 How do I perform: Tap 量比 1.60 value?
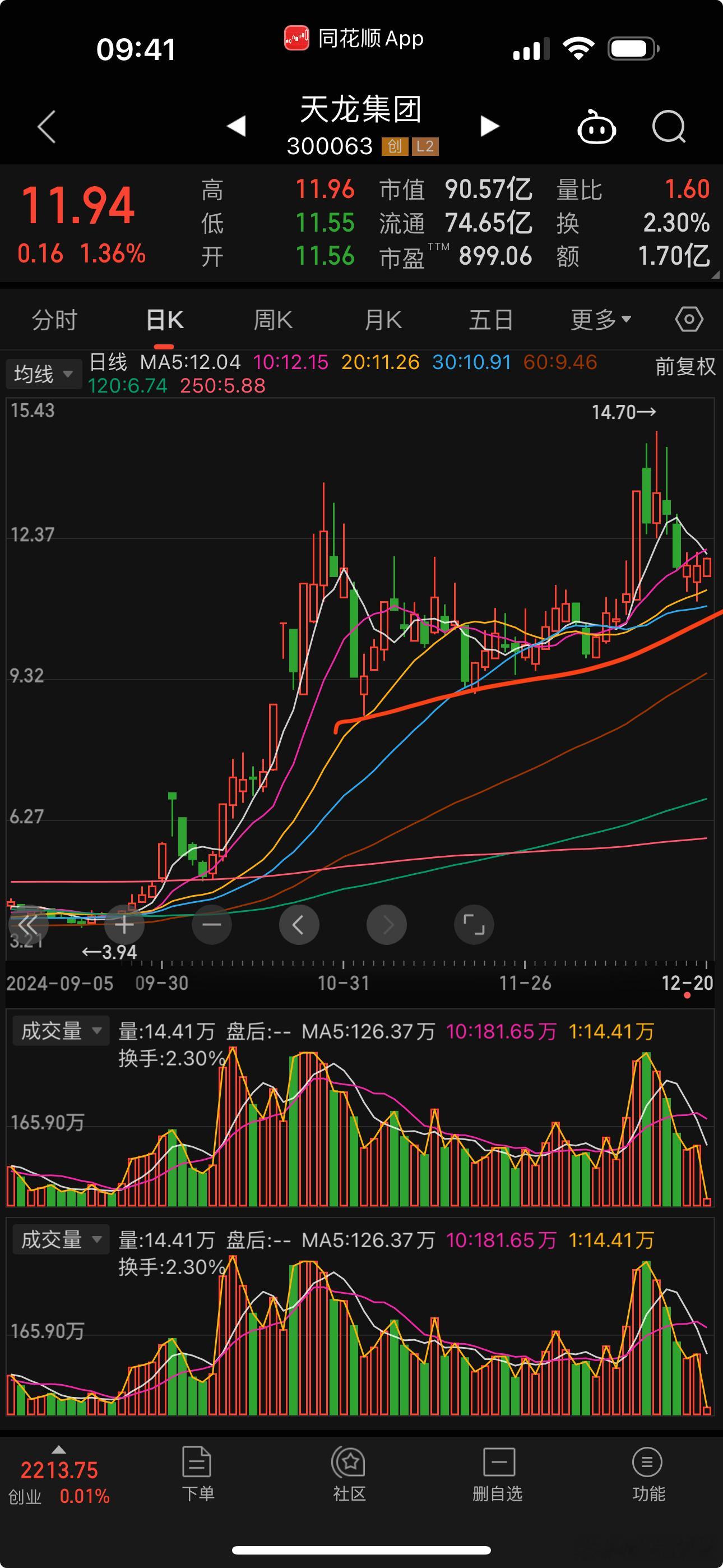point(687,190)
